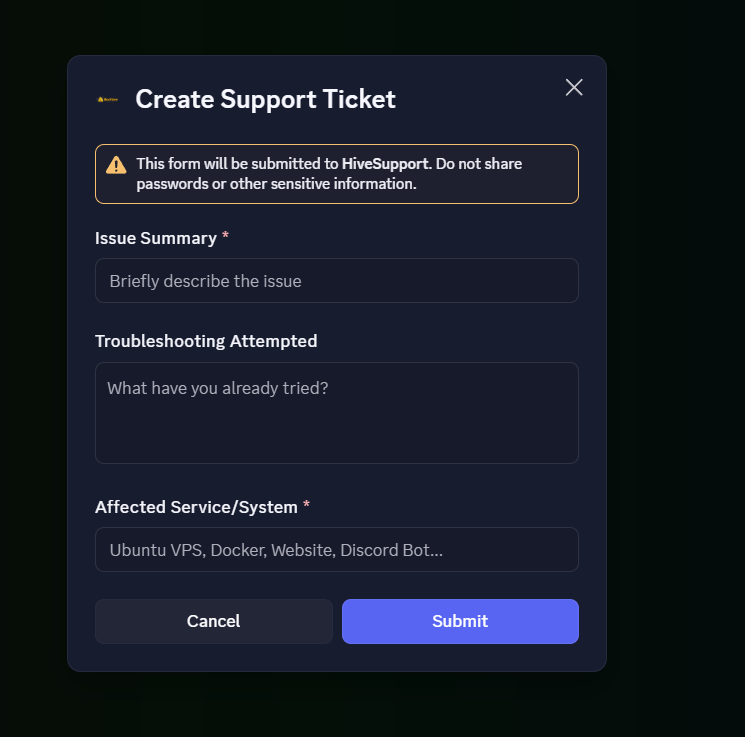Click the bold HiveSupport name in warning
The image size is (745, 737).
pos(385,164)
